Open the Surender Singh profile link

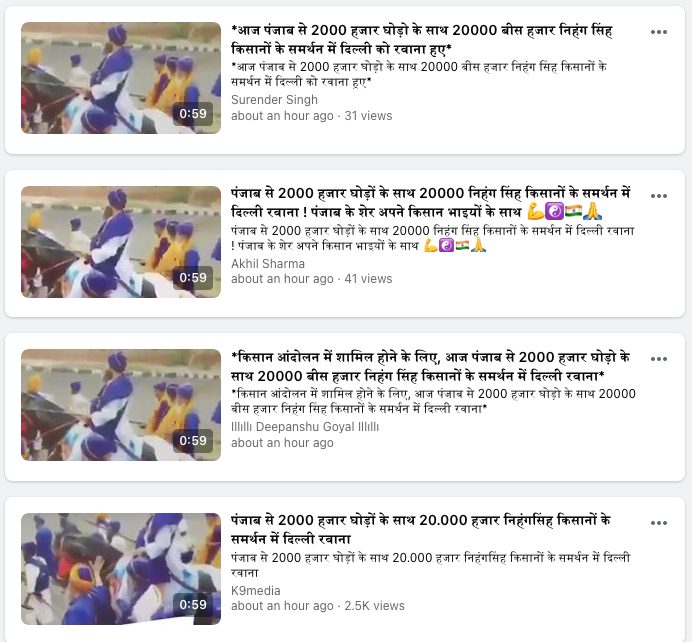(274, 100)
